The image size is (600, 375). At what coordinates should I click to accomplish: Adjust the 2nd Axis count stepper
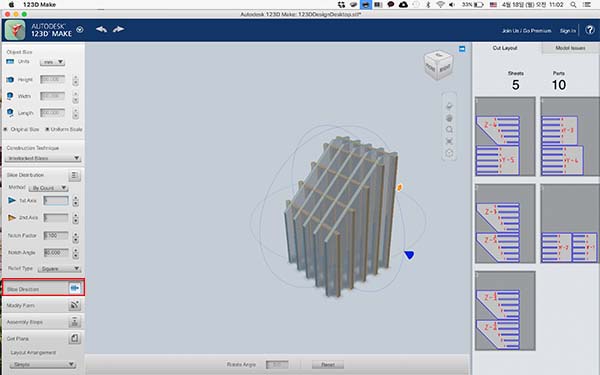tap(75, 218)
